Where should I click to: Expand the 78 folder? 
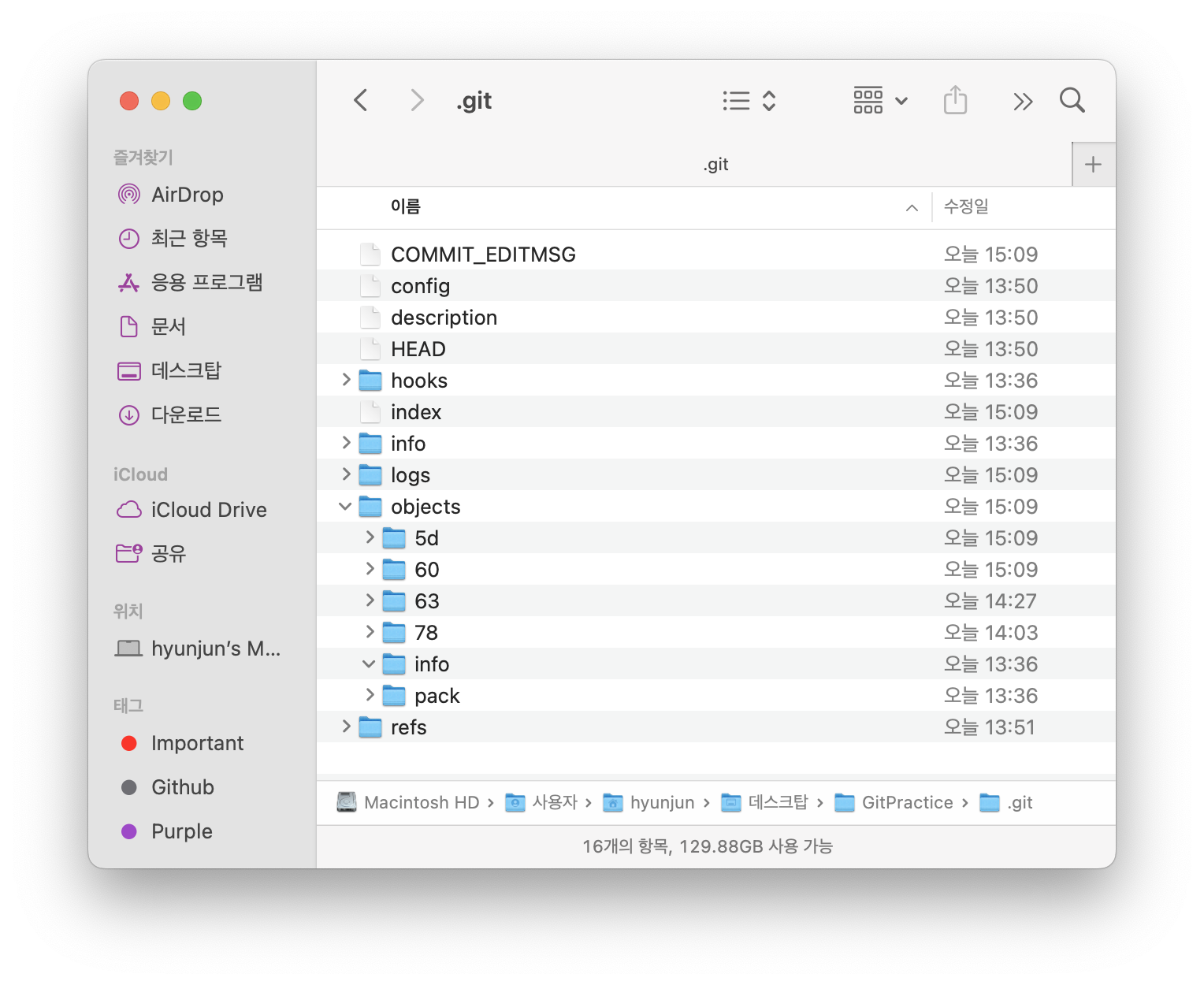pyautogui.click(x=370, y=632)
